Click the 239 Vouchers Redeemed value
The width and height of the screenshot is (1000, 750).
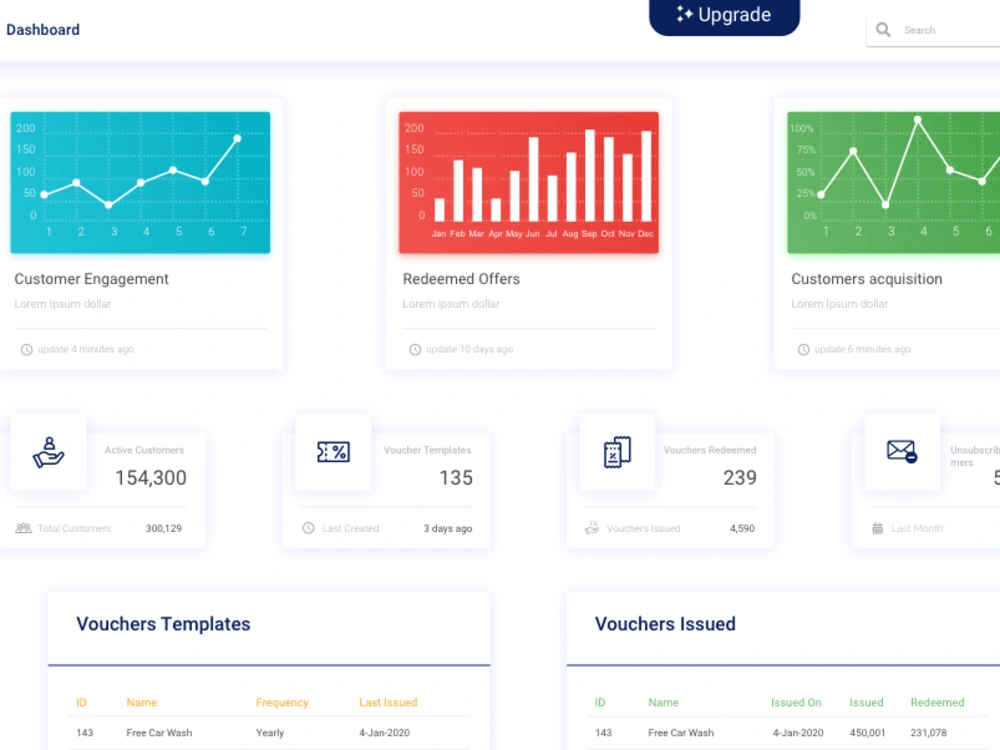pos(740,478)
